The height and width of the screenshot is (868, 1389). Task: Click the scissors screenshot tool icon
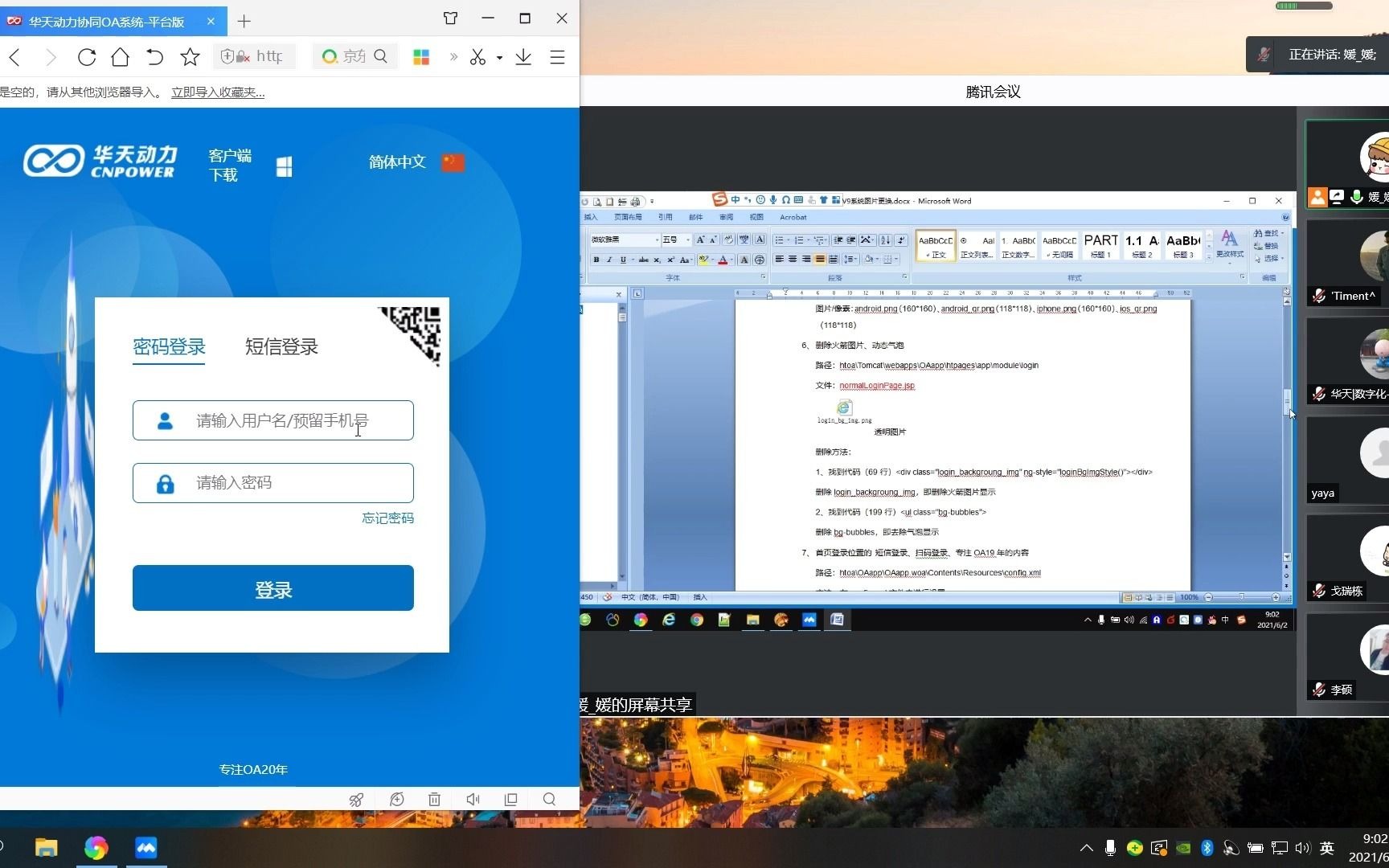[478, 57]
